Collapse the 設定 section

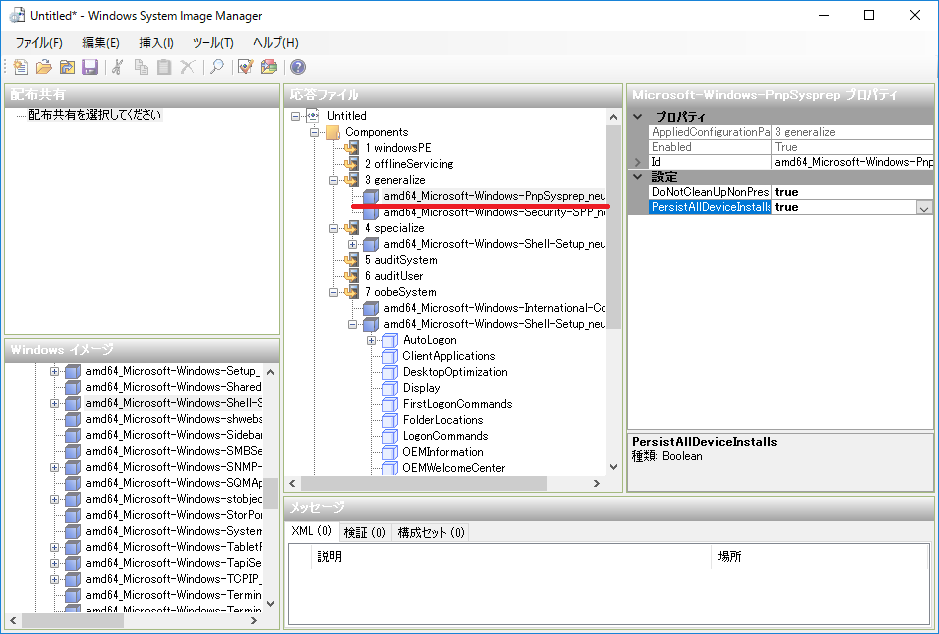point(638,177)
